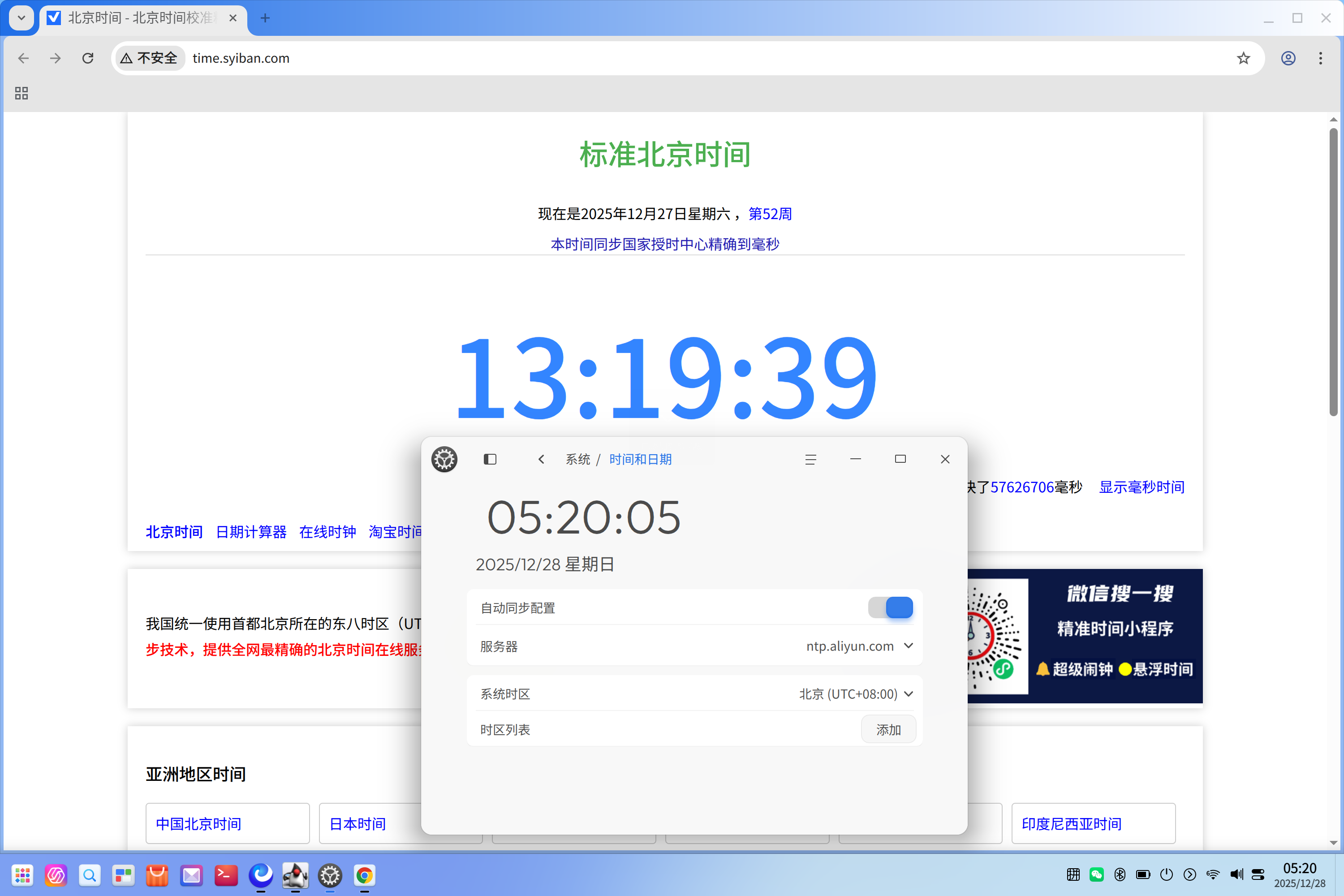Open the quick settings toggles tray icon
This screenshot has height=896, width=1344.
coord(1258,874)
